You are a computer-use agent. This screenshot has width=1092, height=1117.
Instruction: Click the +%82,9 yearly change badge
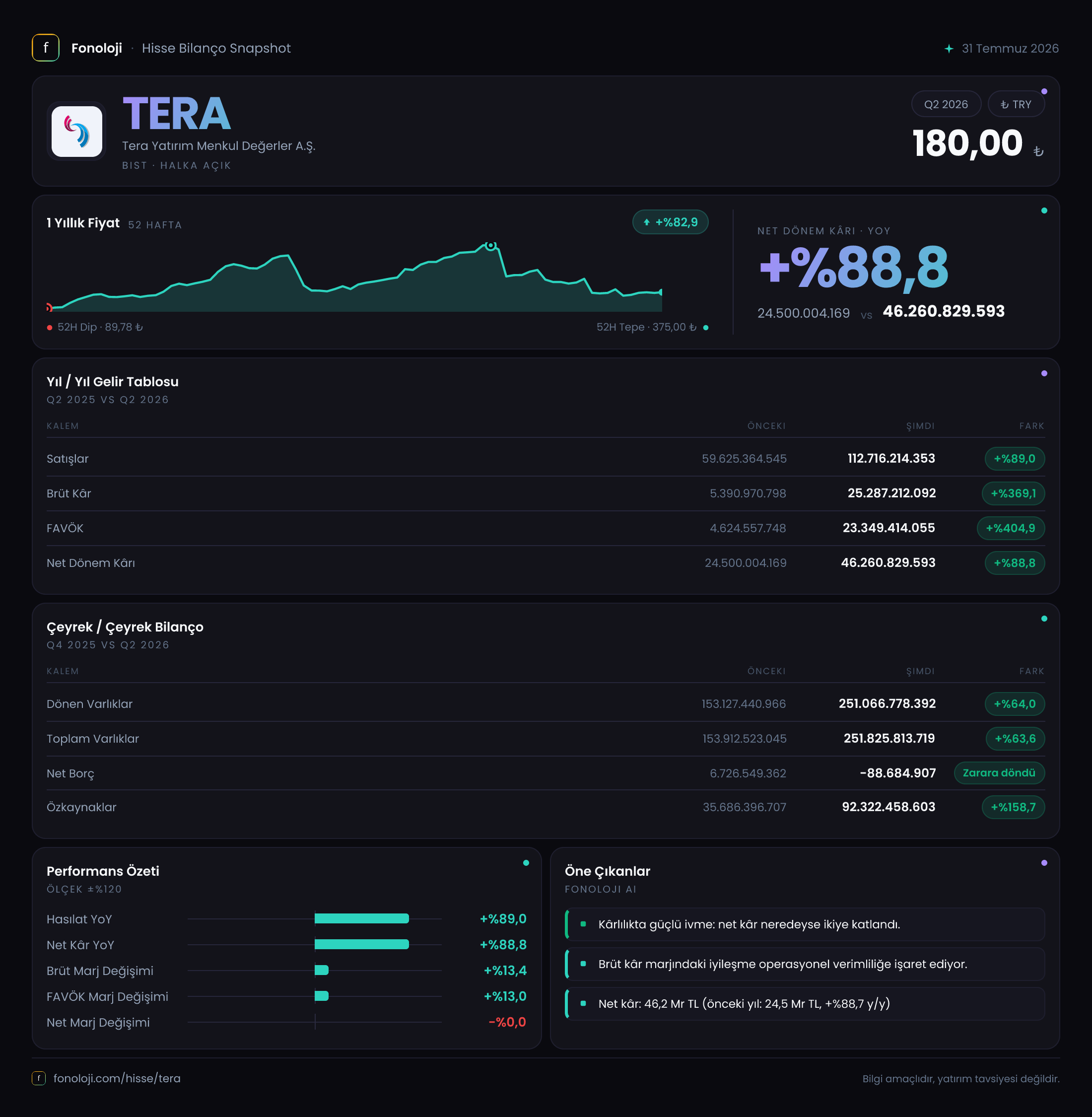[x=670, y=222]
